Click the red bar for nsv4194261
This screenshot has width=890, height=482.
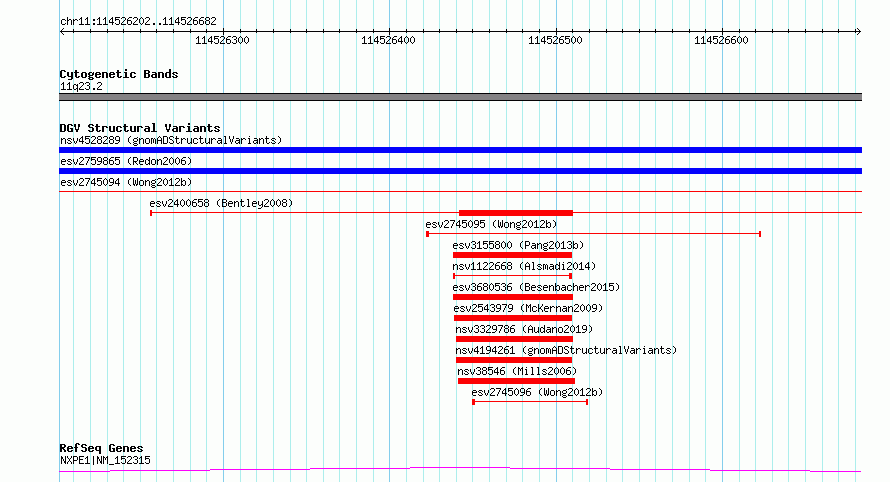coord(514,360)
